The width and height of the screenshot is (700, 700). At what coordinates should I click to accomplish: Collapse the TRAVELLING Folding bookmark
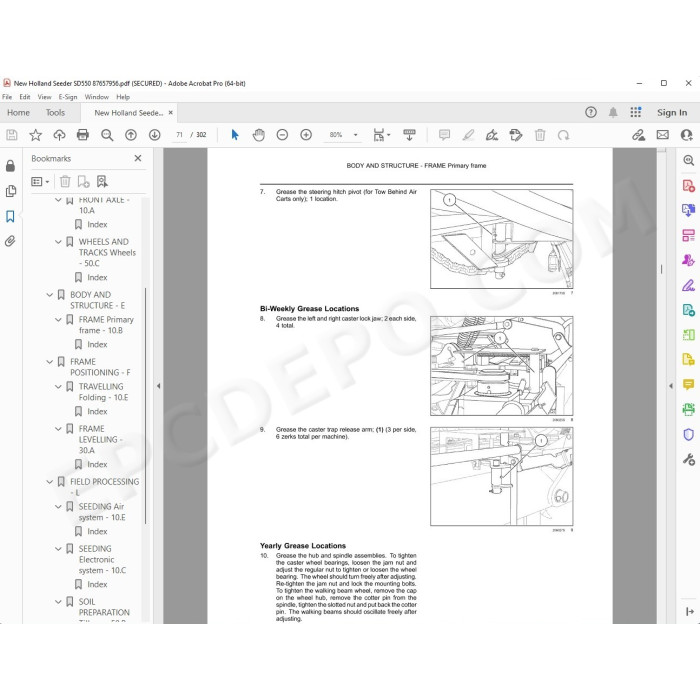point(58,387)
